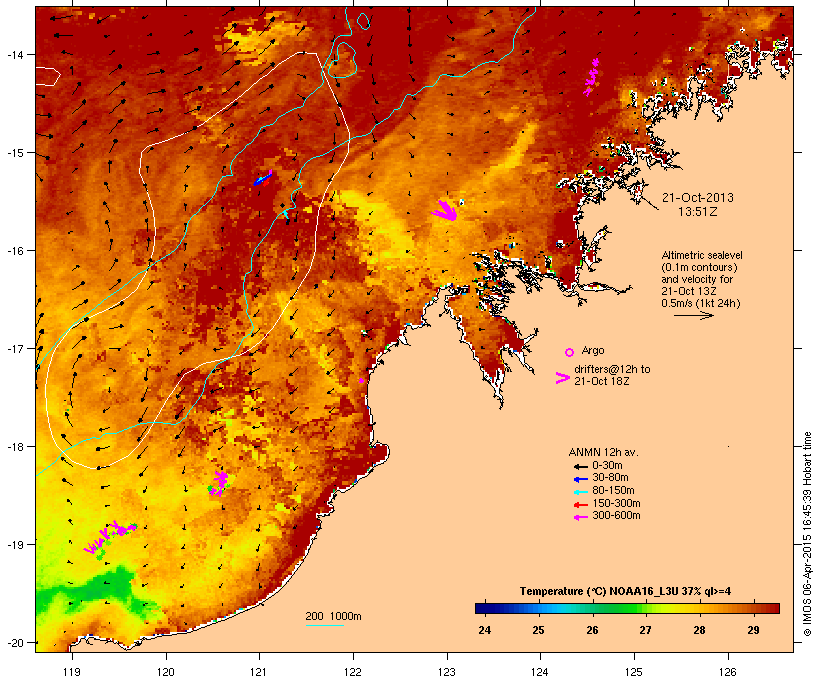Click the '150-300m' depth label
Viewport: 820px width, 680px height.
pos(616,503)
